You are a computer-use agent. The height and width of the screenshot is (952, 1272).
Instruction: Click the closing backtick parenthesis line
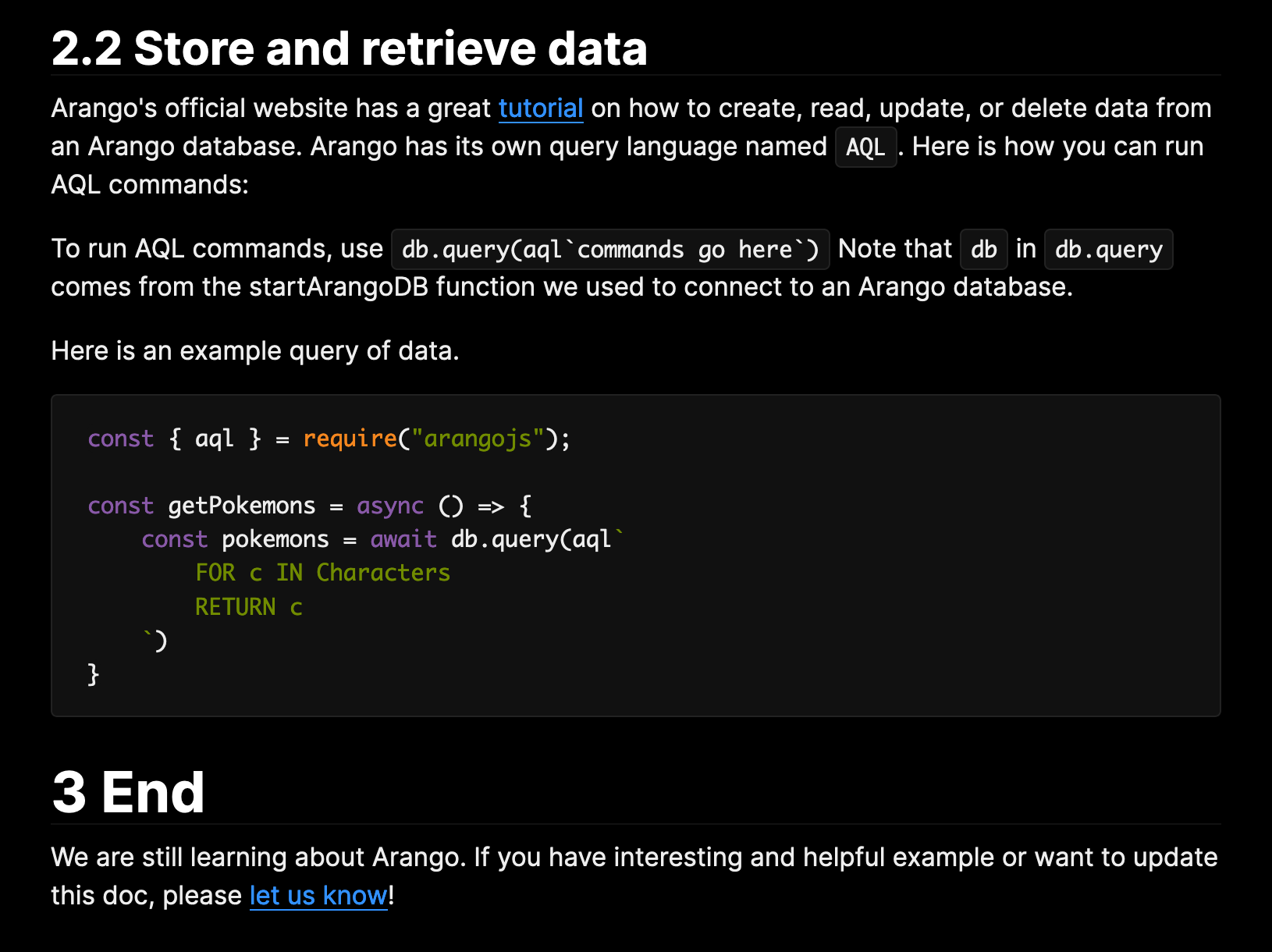tap(155, 641)
